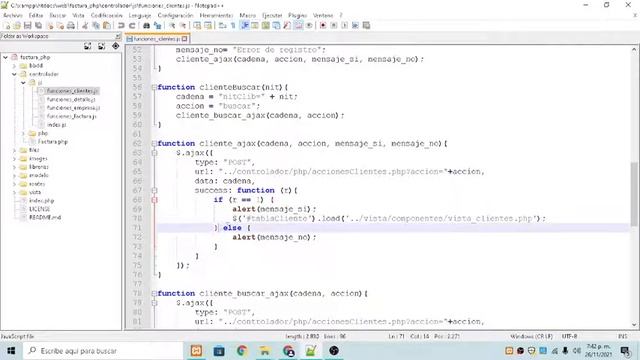Toggle file monitoring eye icon
Image resolution: width=640 pixels, height=360 pixels.
coord(309,26)
